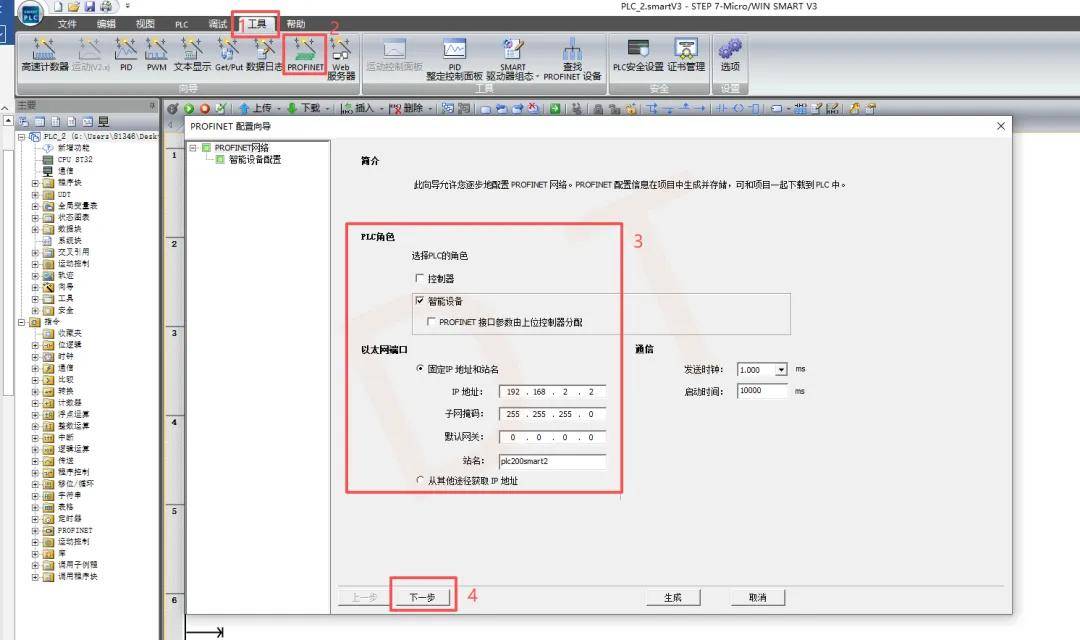Switch to the 视图 ribbon tab
Image resolution: width=1080 pixels, height=640 pixels.
(x=145, y=24)
